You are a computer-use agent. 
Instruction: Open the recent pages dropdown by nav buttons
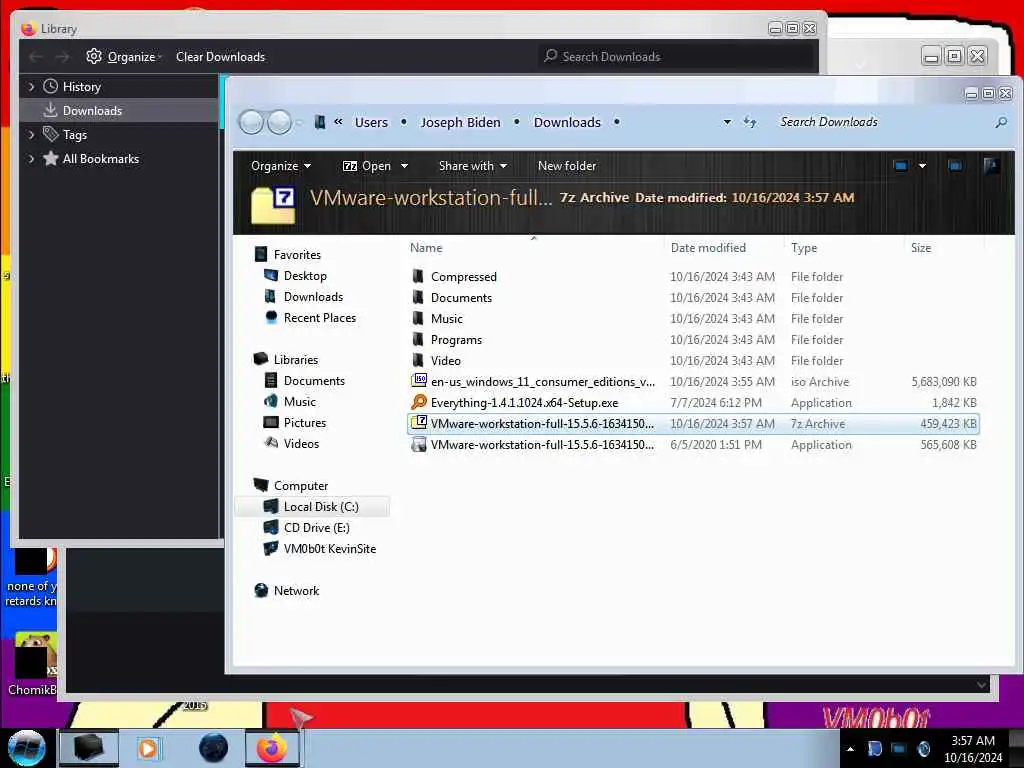click(299, 122)
